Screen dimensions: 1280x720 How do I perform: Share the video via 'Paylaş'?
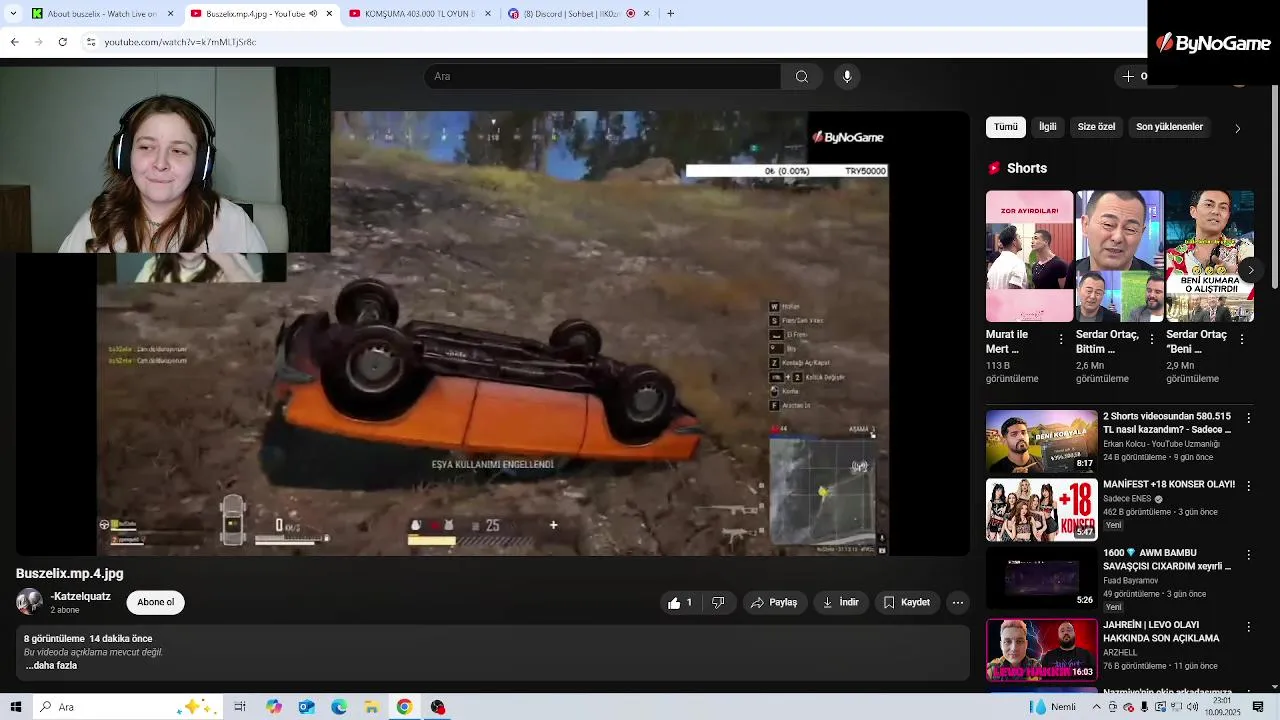coord(774,602)
